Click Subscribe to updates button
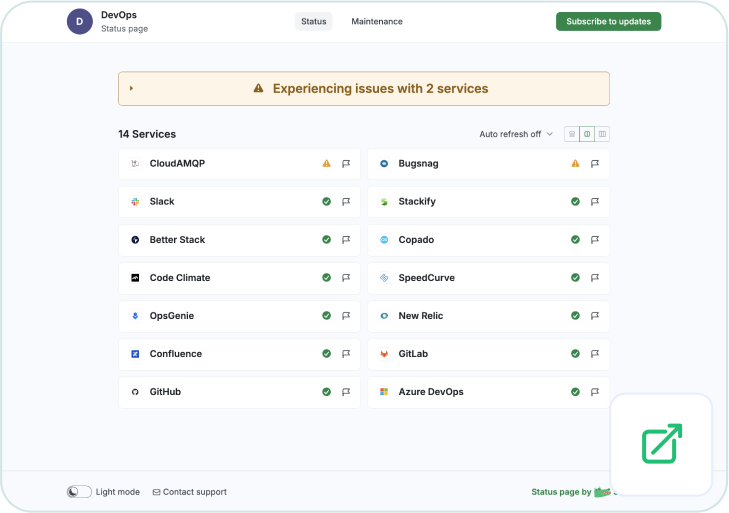Screen dimensions: 729x513 pyautogui.click(x=609, y=21)
